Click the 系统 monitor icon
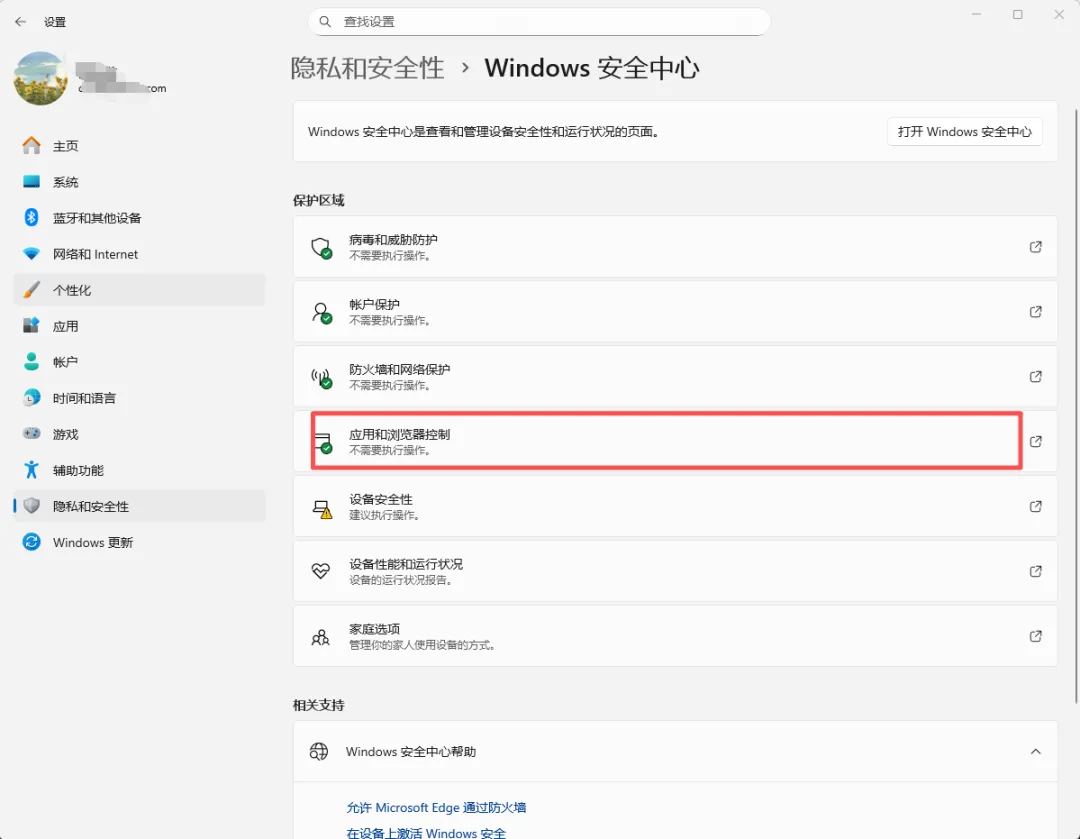This screenshot has width=1080, height=839. click(31, 182)
